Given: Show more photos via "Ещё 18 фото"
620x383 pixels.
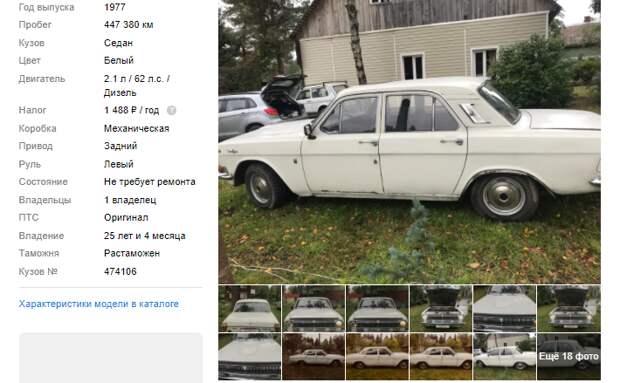Looking at the screenshot, I should (x=569, y=357).
